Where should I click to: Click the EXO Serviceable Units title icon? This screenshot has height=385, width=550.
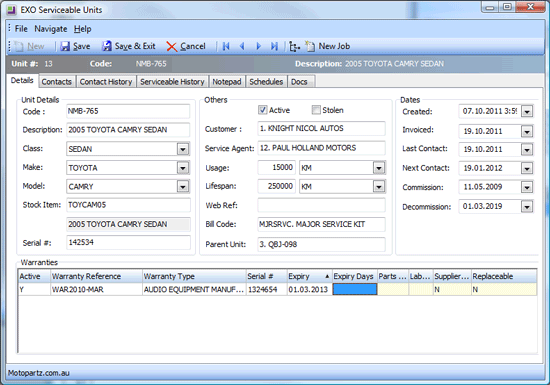(x=12, y=10)
